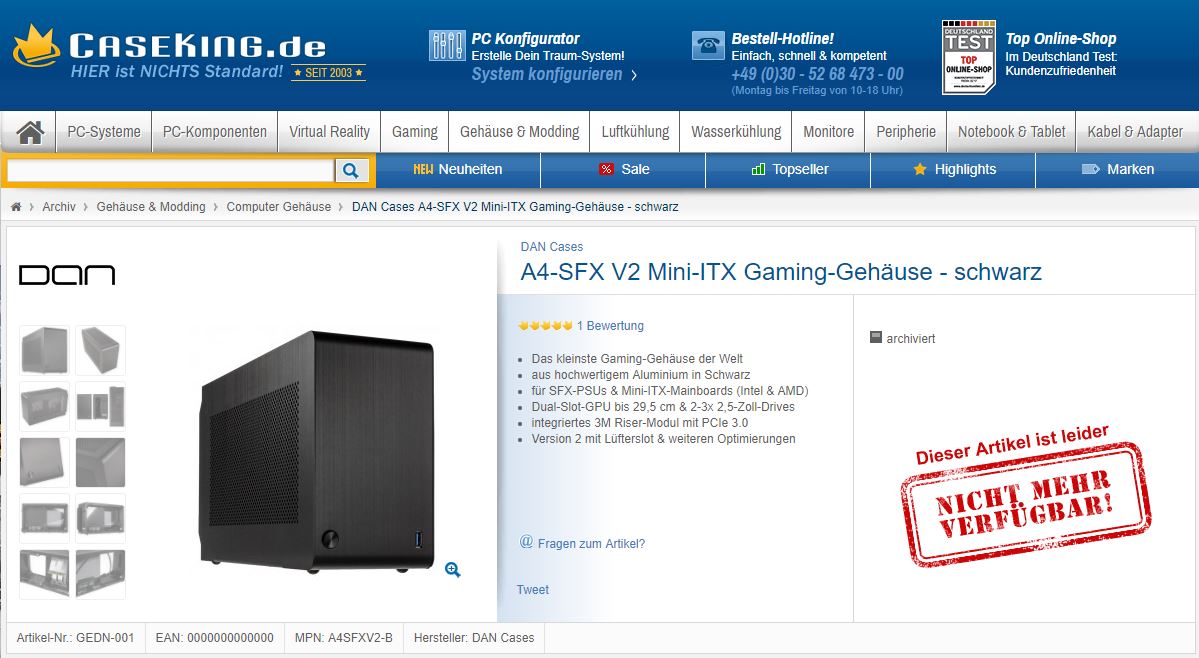This screenshot has width=1199, height=658.
Task: Open the Highlights tab with star
Action: pyautogui.click(x=954, y=170)
